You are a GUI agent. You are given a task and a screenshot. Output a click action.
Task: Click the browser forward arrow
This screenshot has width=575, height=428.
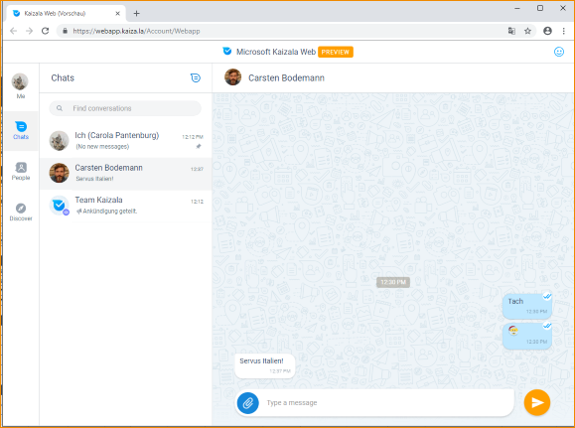29,31
